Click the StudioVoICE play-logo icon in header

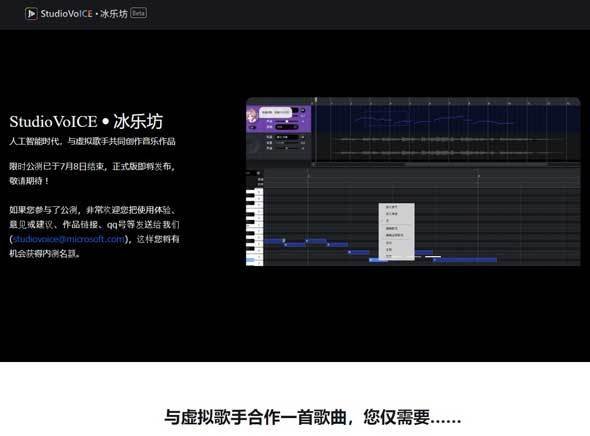coord(31,14)
